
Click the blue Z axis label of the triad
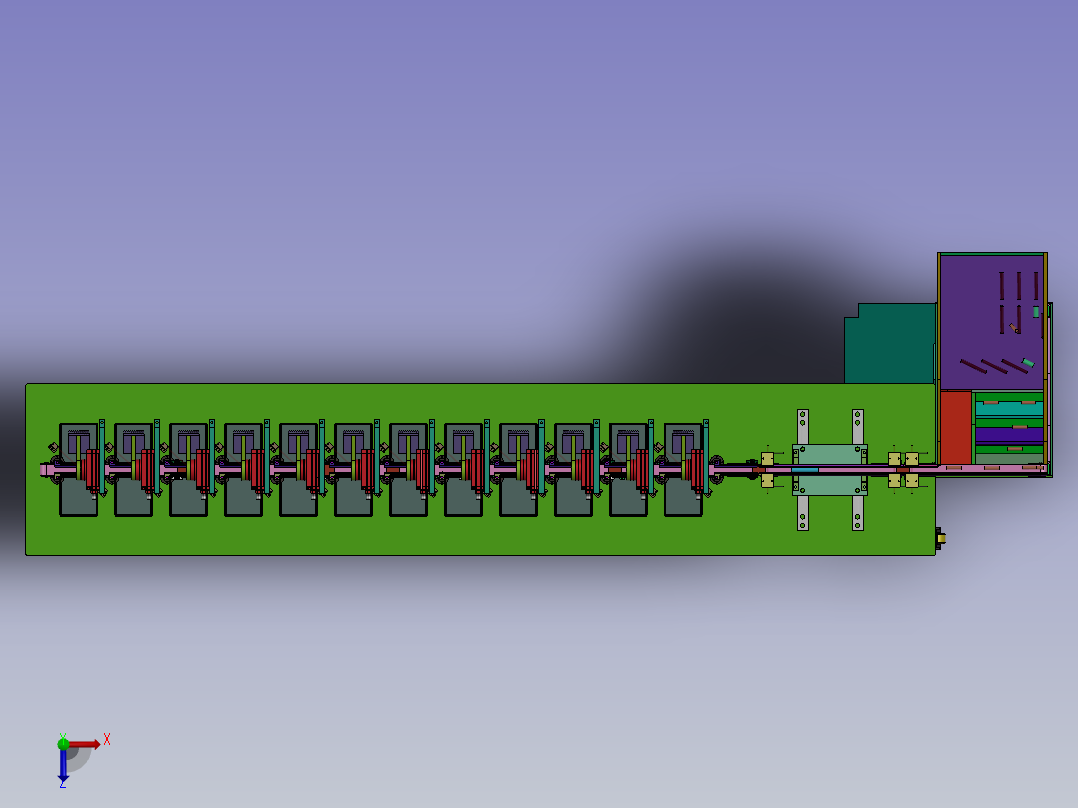click(63, 783)
